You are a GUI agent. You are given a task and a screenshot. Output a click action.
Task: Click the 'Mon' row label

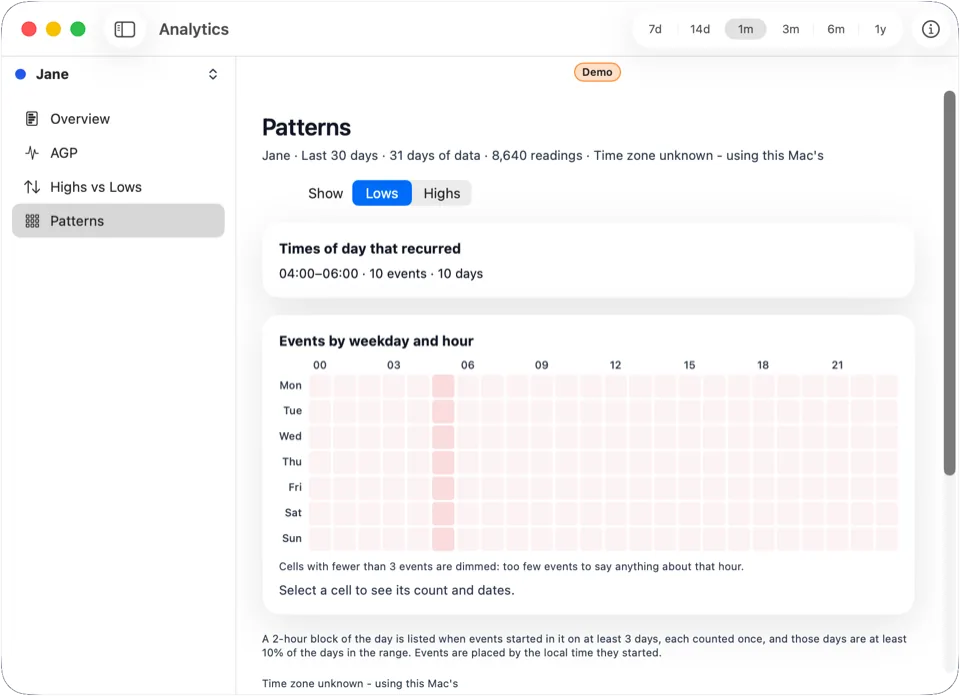tap(290, 385)
